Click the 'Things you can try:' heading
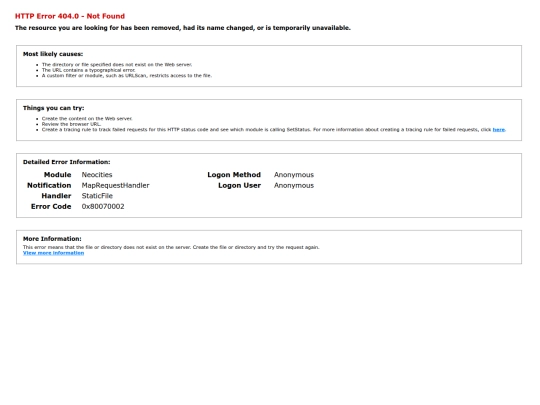Image resolution: width=540 pixels, height=405 pixels. 53,108
